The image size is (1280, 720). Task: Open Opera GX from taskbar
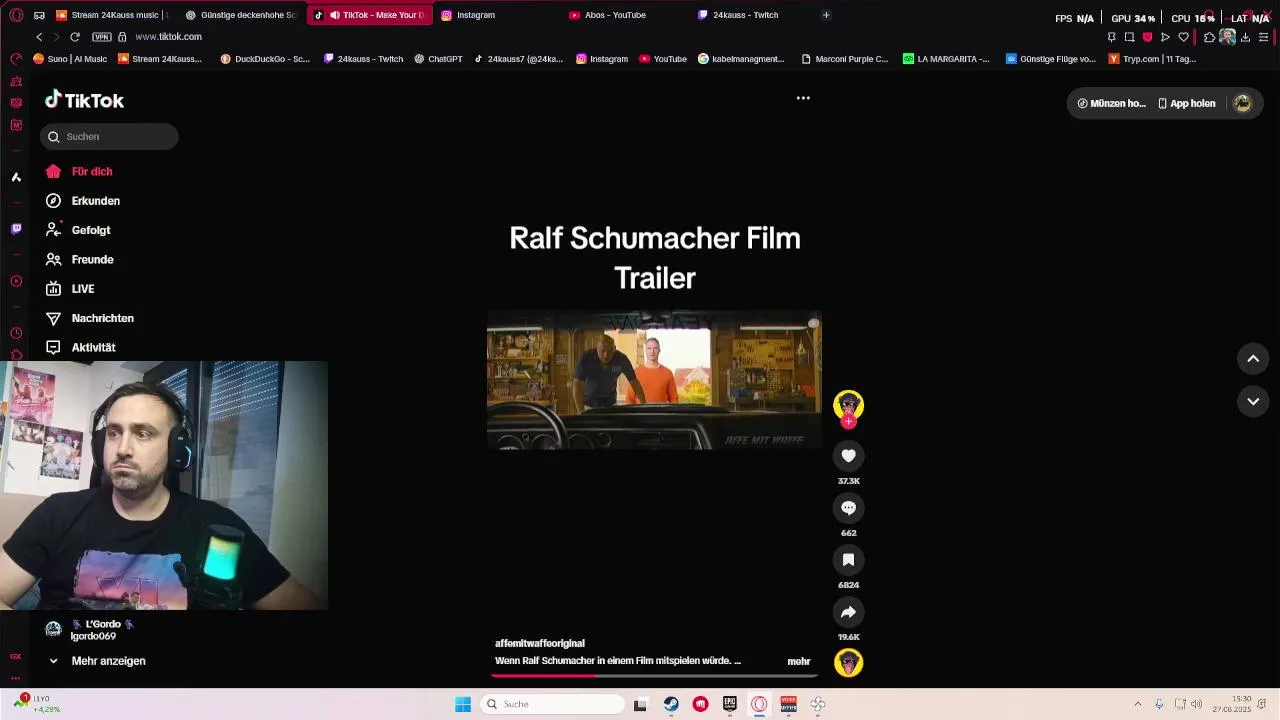(x=759, y=704)
